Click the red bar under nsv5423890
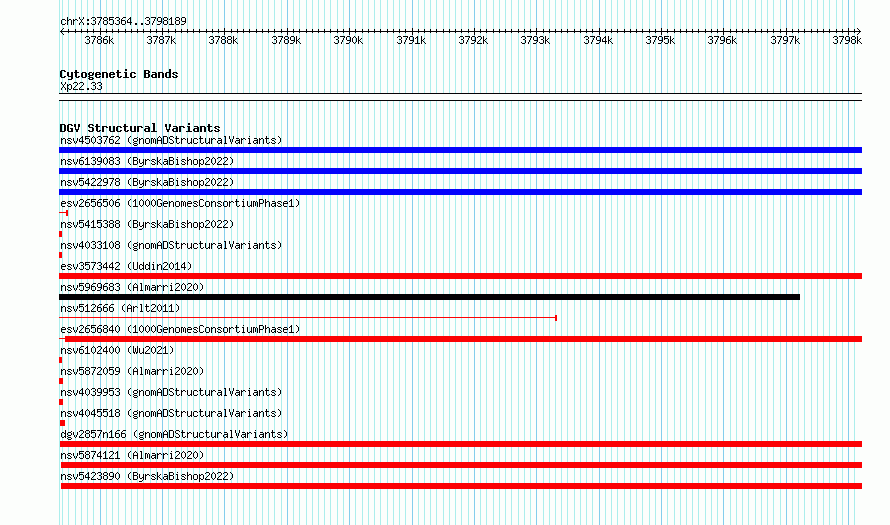890x525 pixels. (461, 486)
